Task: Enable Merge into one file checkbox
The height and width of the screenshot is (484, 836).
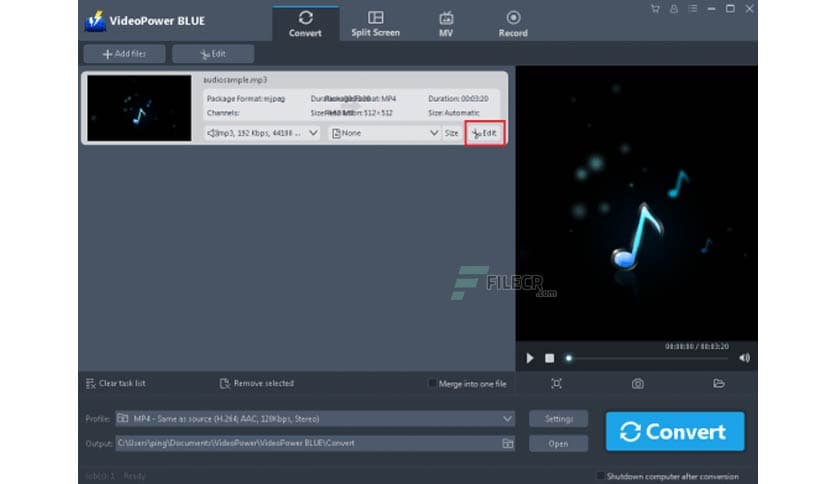Action: click(432, 384)
